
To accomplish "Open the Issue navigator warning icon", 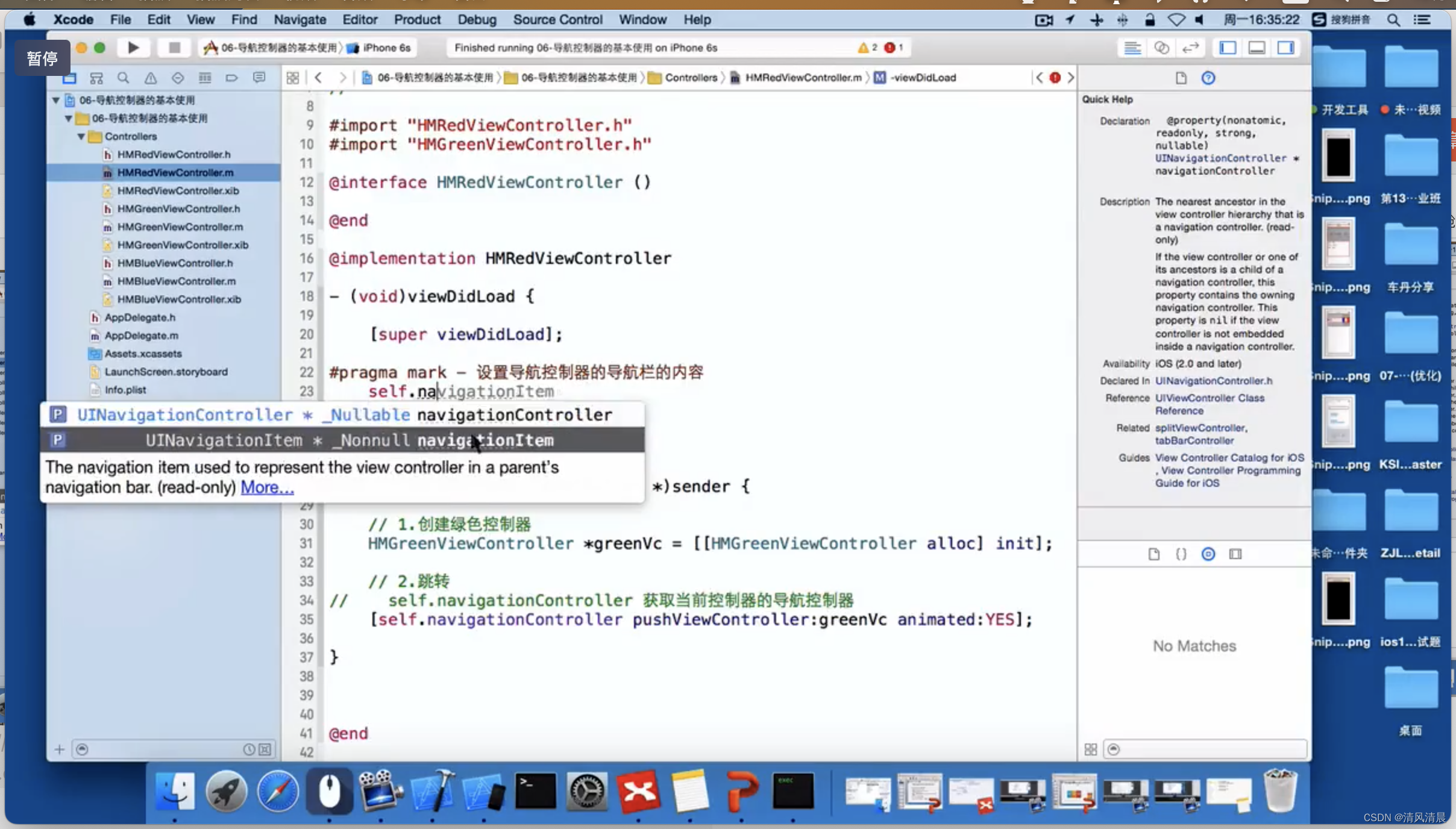I will tap(150, 78).
